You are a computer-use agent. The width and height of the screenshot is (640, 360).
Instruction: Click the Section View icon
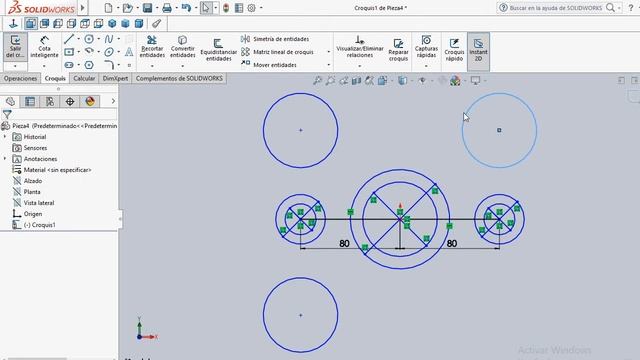tap(356, 81)
